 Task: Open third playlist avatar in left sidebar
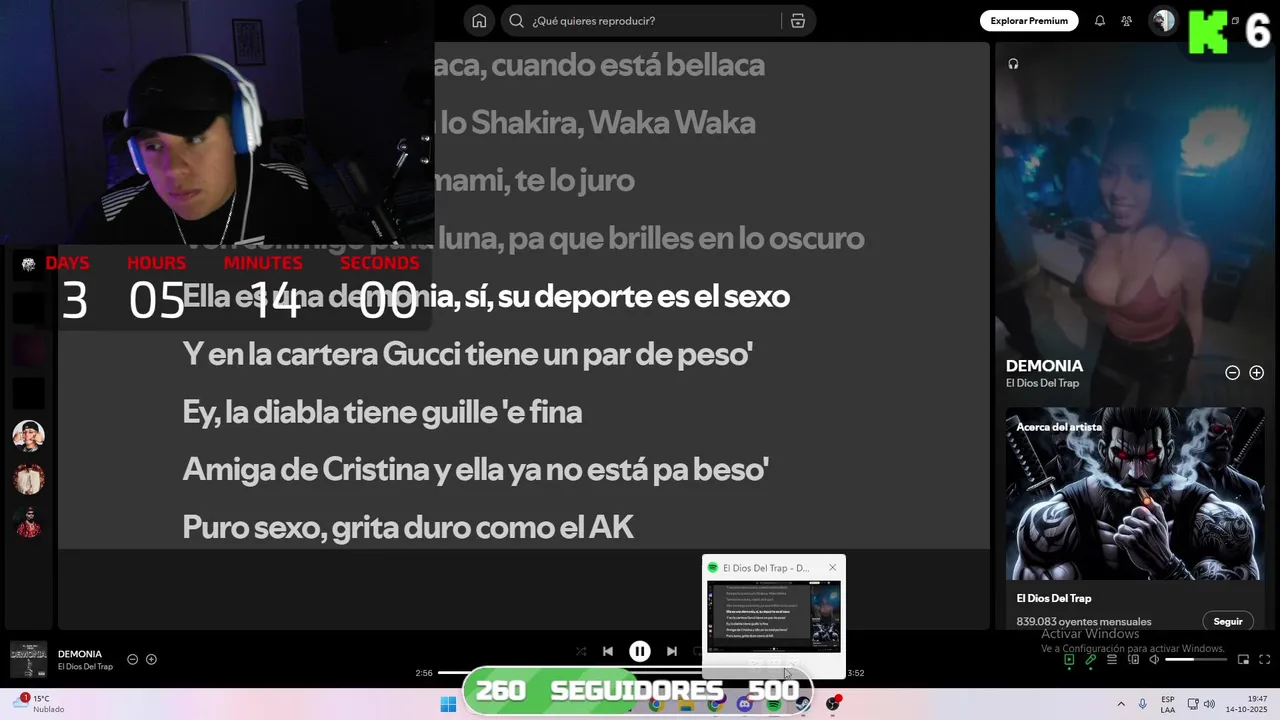pos(28,522)
